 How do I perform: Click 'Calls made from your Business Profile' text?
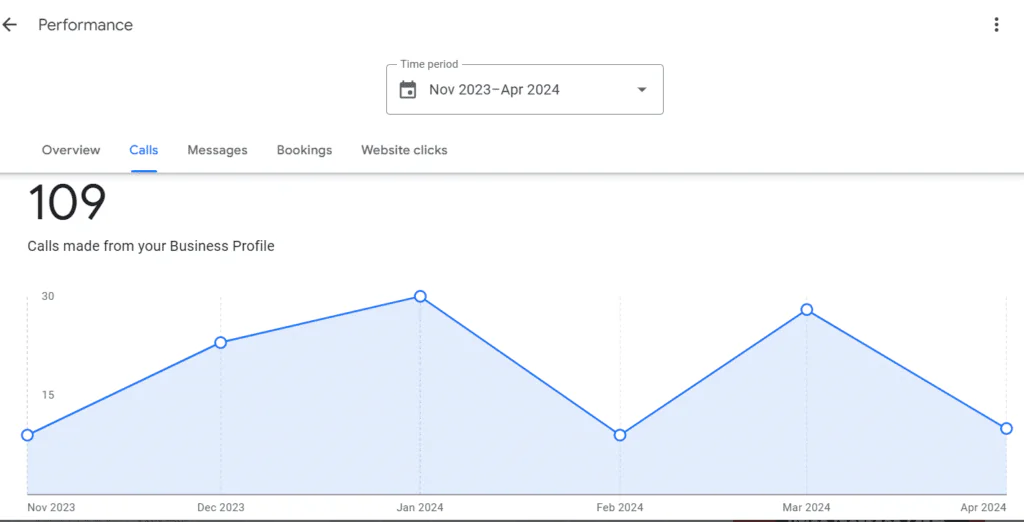pyautogui.click(x=150, y=246)
